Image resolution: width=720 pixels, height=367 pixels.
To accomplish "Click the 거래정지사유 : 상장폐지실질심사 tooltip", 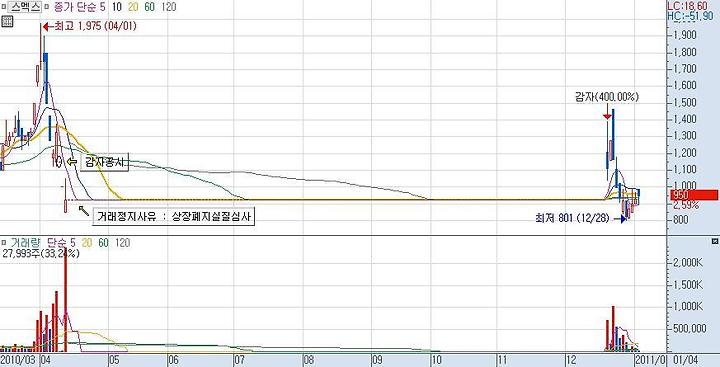I will coord(174,216).
